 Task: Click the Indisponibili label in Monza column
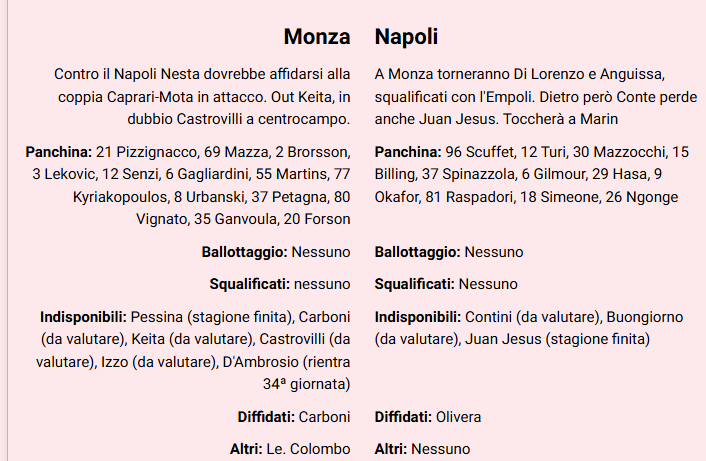83,317
